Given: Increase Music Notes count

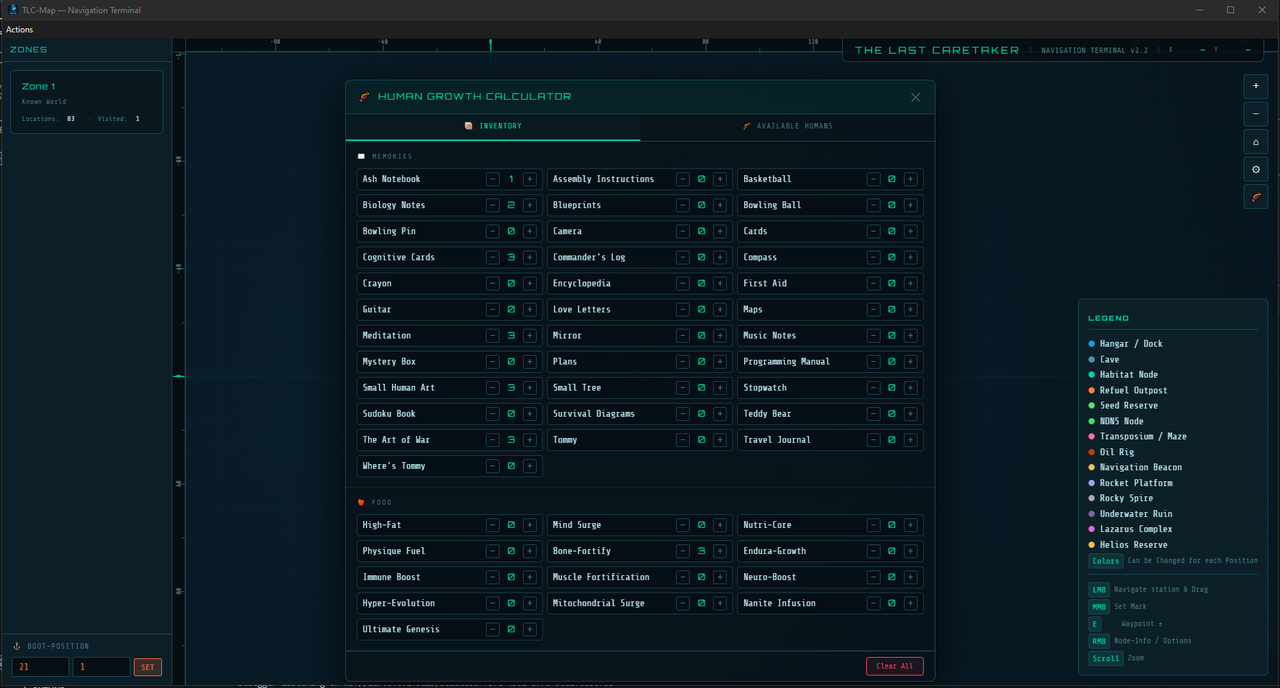Looking at the screenshot, I should point(910,335).
